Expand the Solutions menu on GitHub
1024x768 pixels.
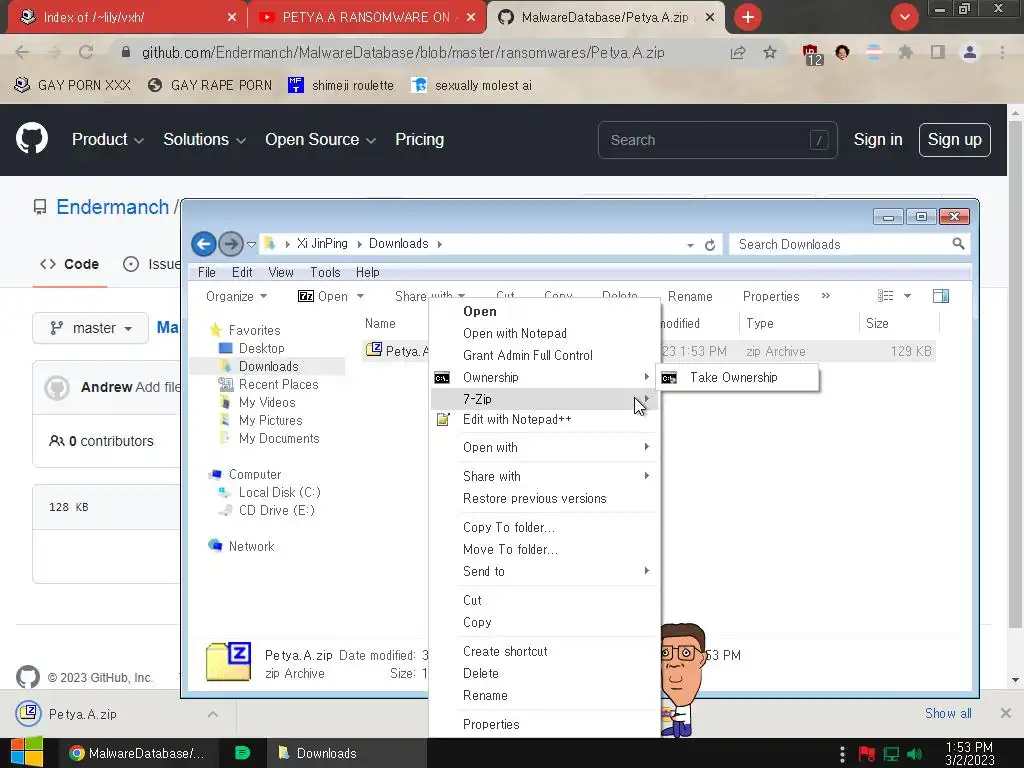point(204,140)
